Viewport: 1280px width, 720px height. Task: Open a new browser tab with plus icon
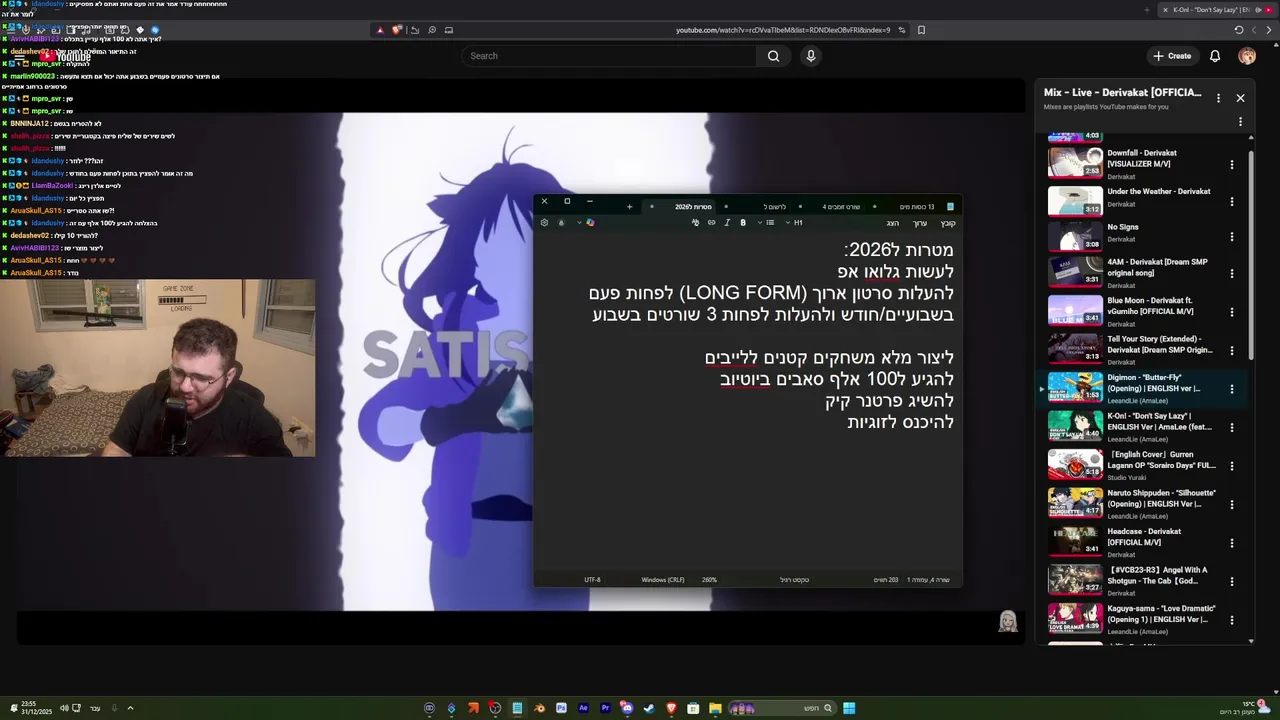pyautogui.click(x=1147, y=10)
